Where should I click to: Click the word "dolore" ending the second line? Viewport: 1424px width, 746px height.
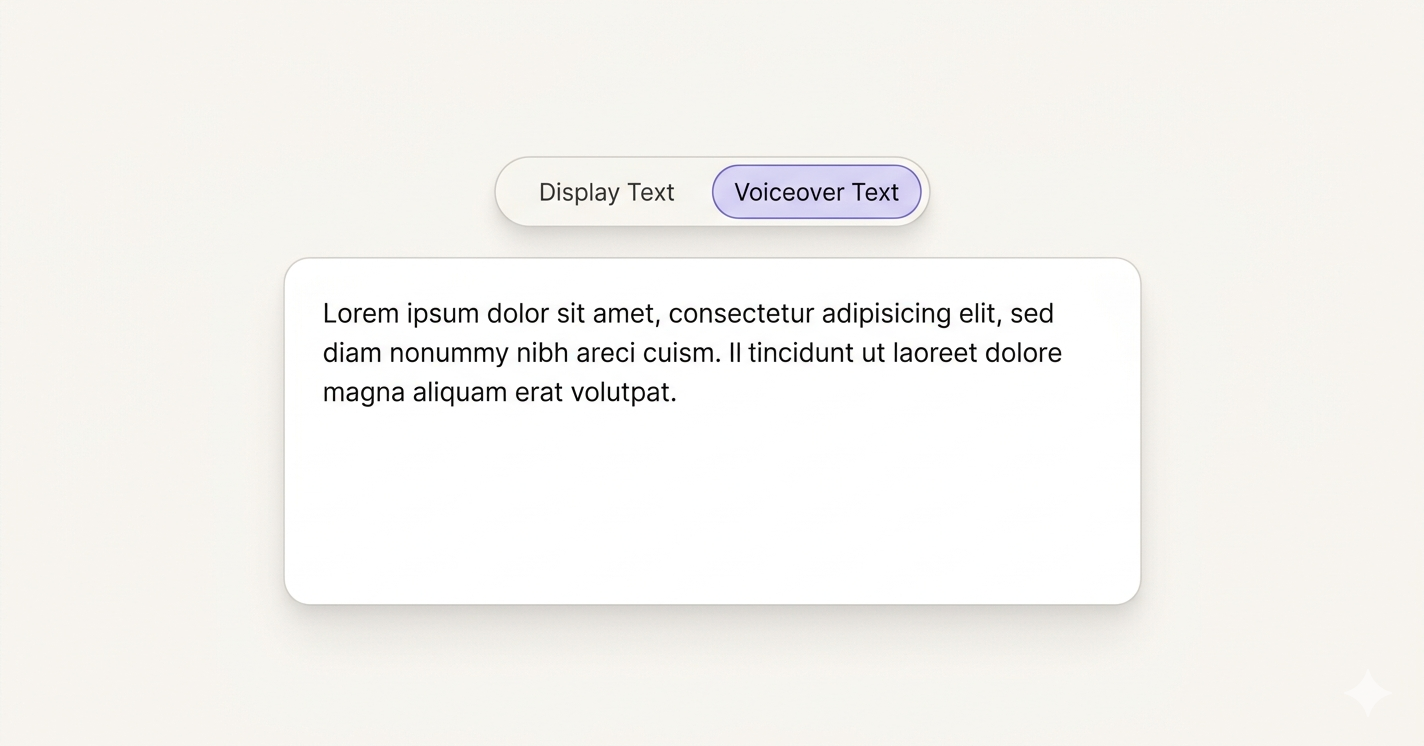(1023, 353)
